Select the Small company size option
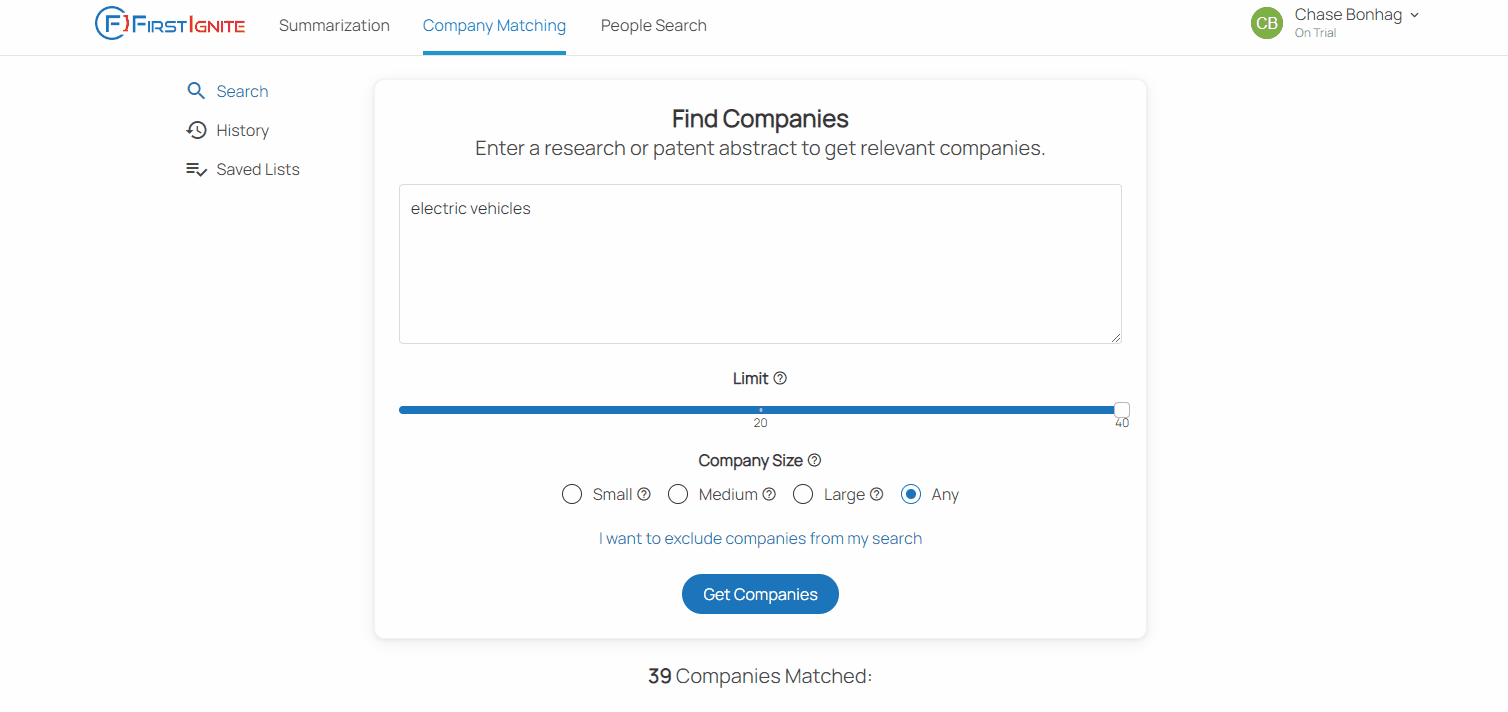 (572, 494)
